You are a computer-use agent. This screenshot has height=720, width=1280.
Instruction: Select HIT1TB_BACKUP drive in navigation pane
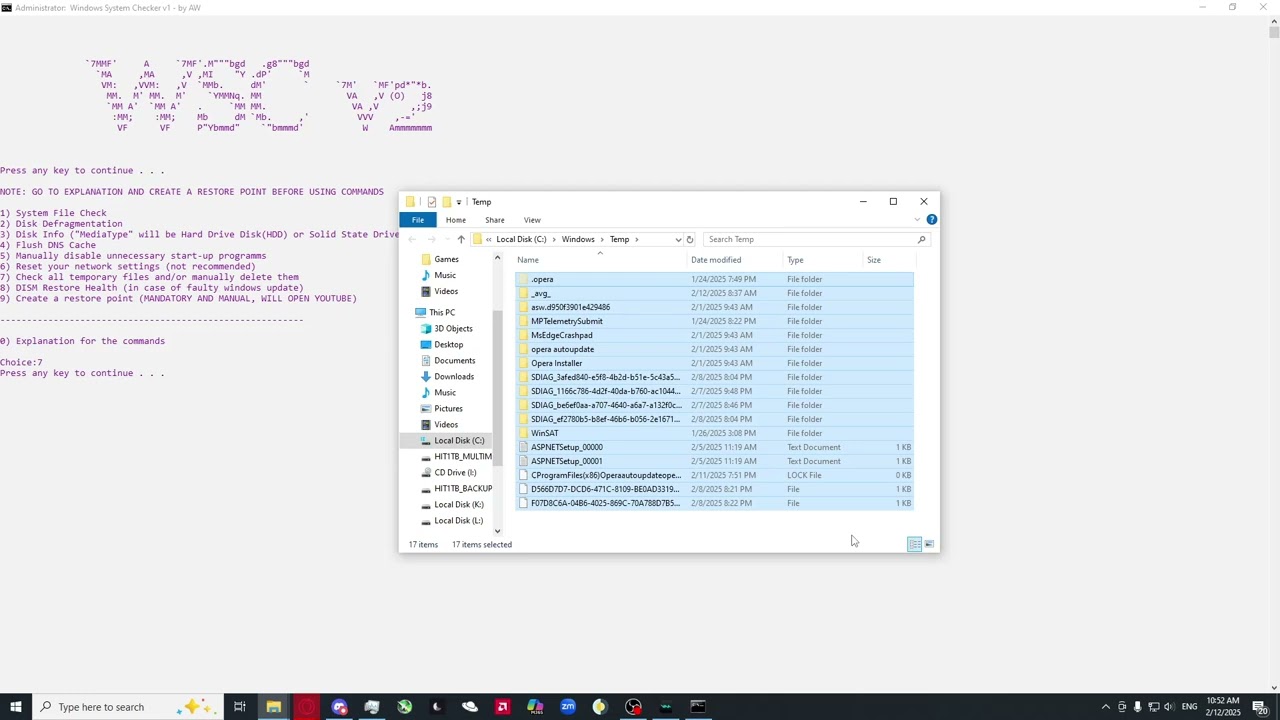tap(462, 488)
